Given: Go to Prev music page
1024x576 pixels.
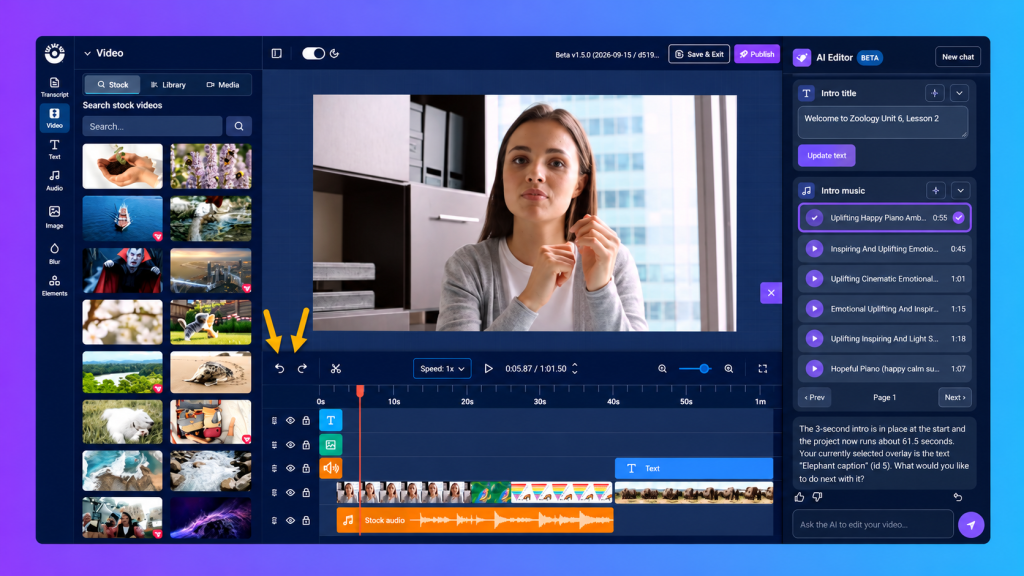Looking at the screenshot, I should [x=814, y=397].
